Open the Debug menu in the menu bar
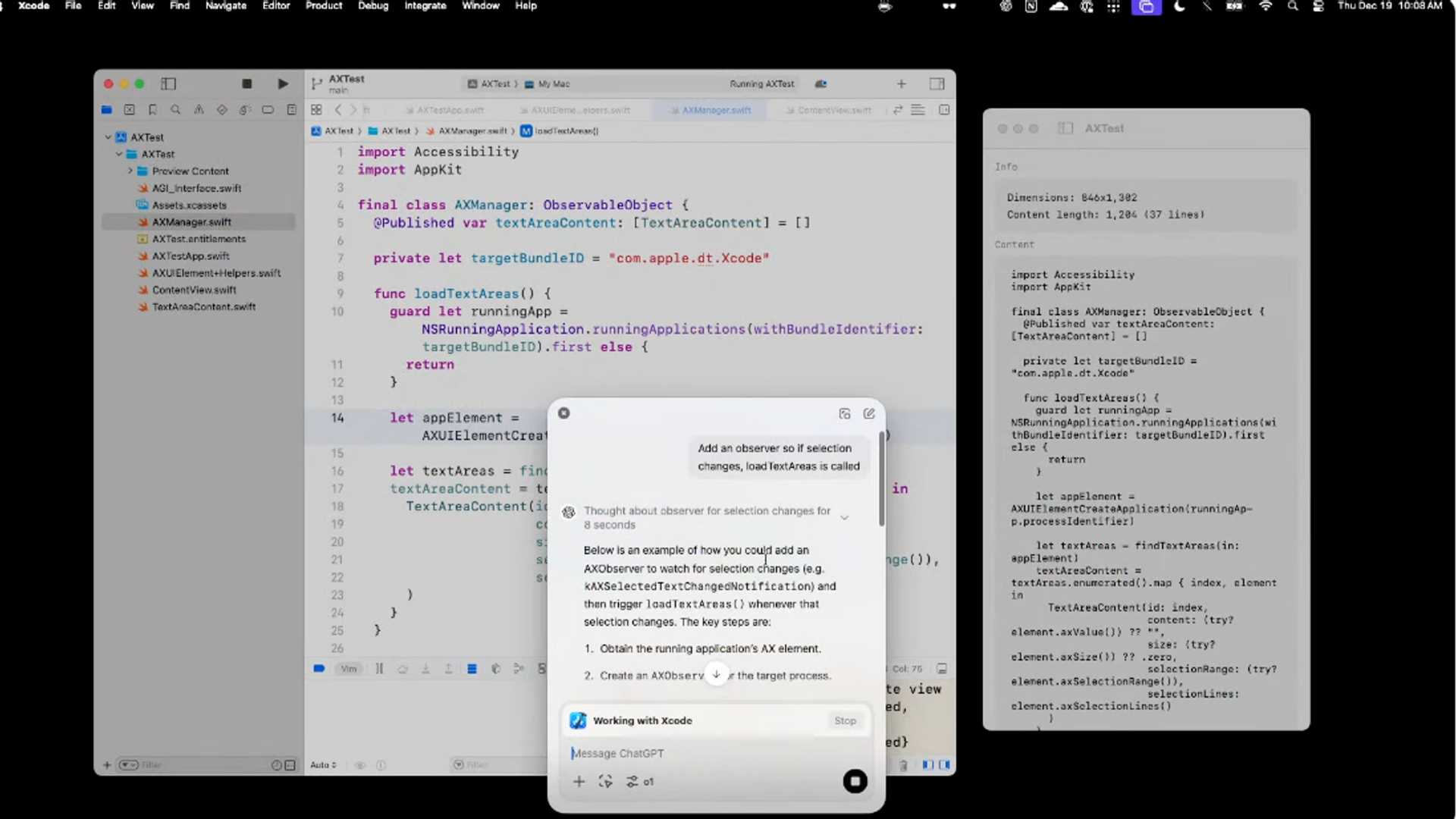The image size is (1456, 819). pos(373,5)
